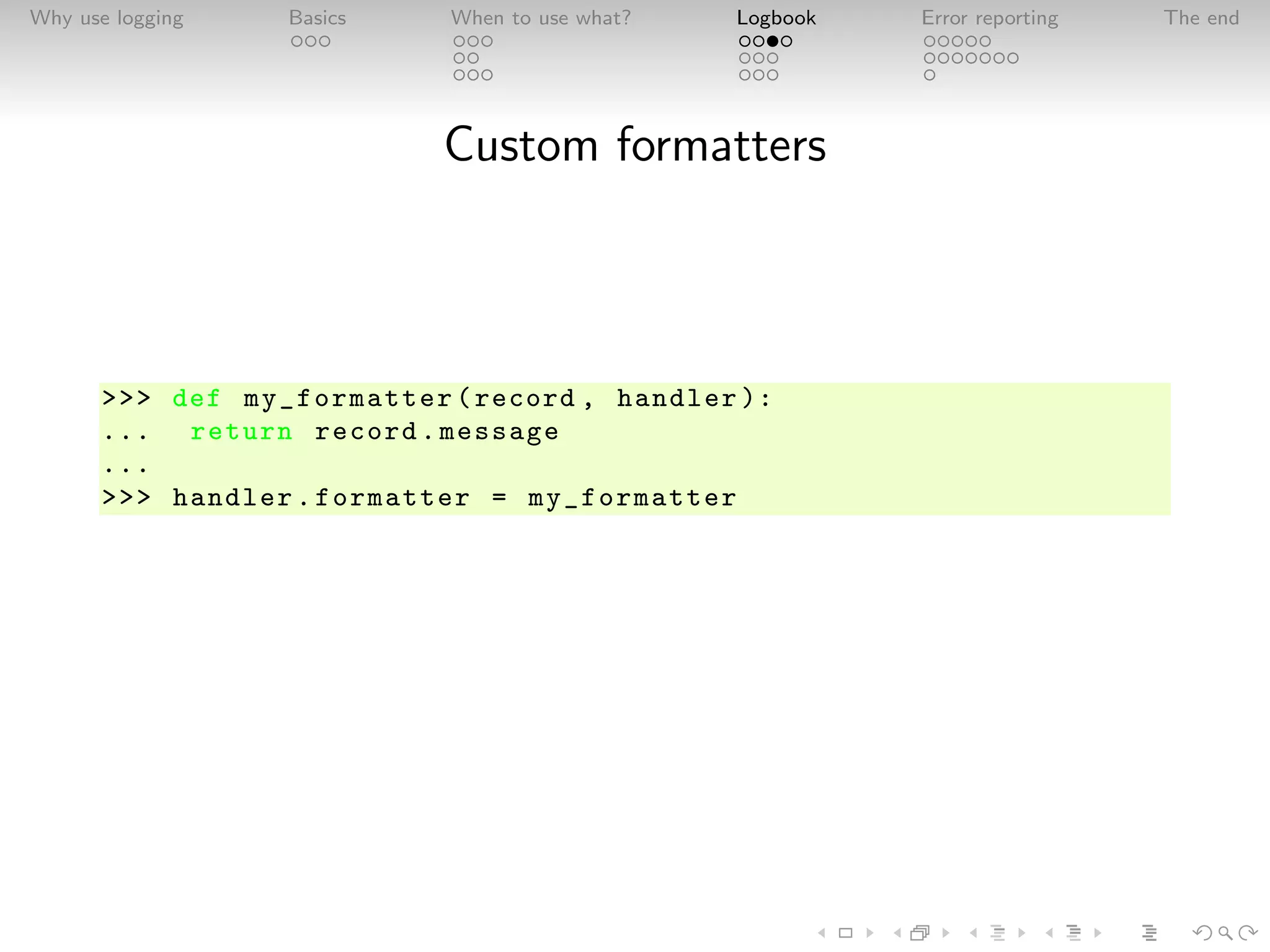Image resolution: width=1270 pixels, height=952 pixels.
Task: Select fourth circle in Logbook top row
Action: pos(786,42)
